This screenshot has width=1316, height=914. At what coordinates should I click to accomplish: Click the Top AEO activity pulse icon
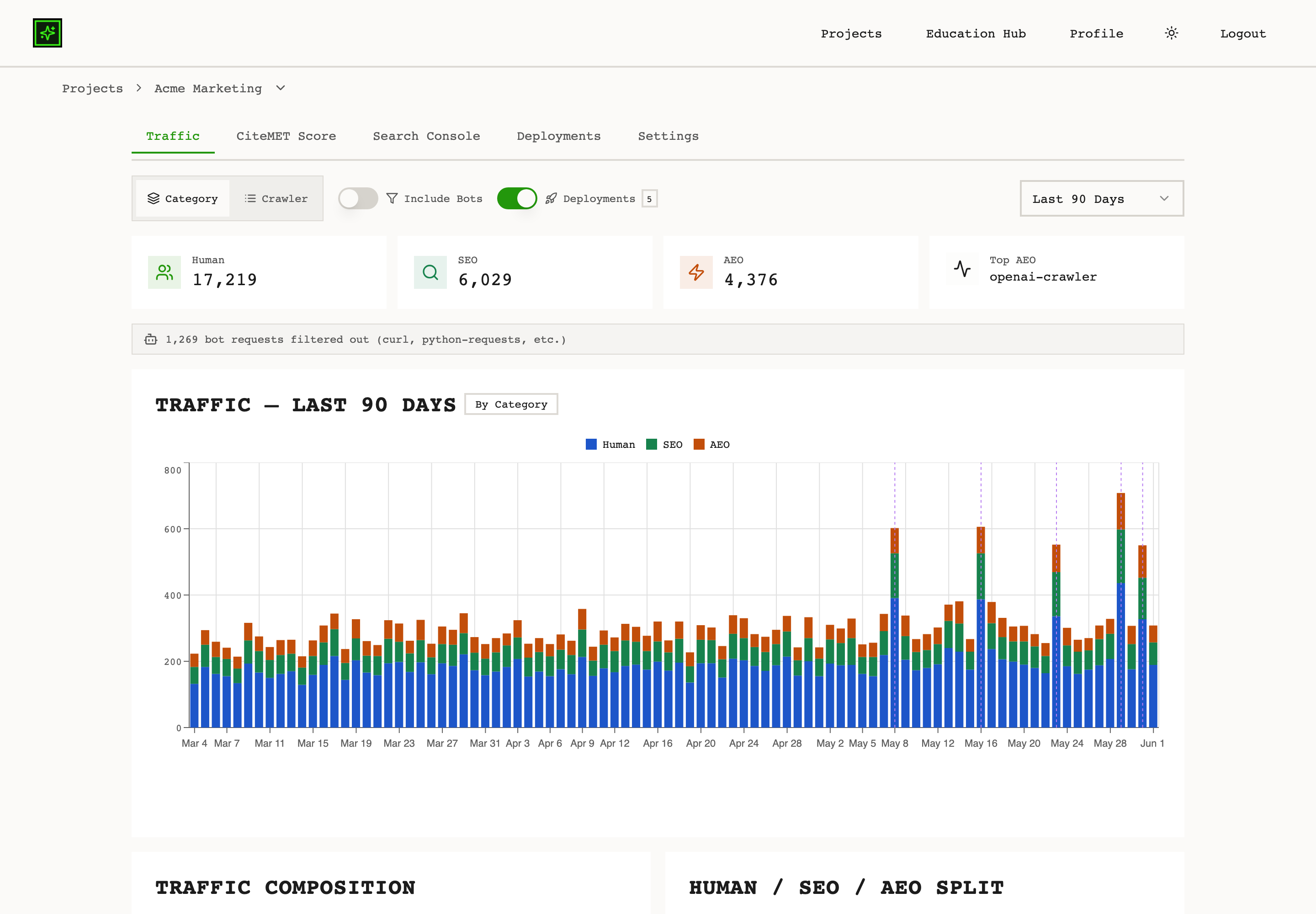click(x=962, y=269)
